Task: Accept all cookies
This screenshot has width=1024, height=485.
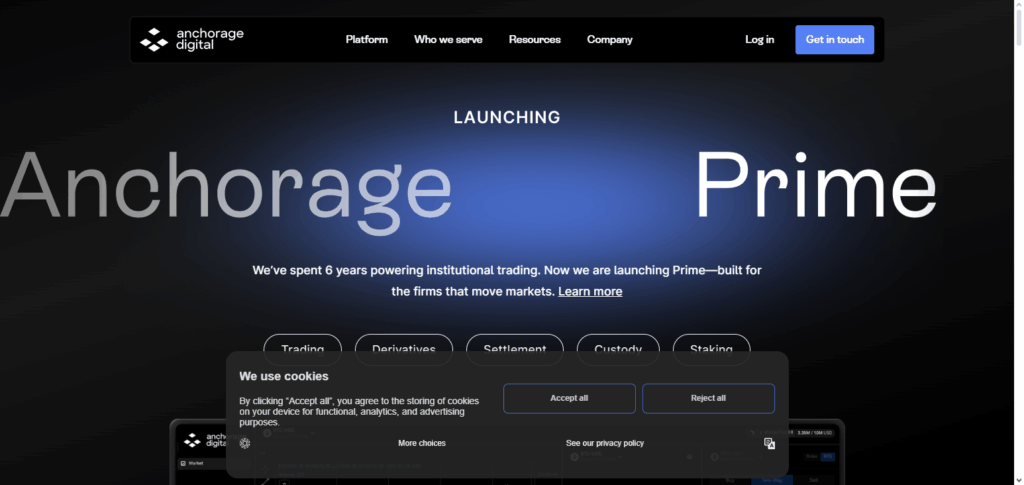Action: click(569, 398)
